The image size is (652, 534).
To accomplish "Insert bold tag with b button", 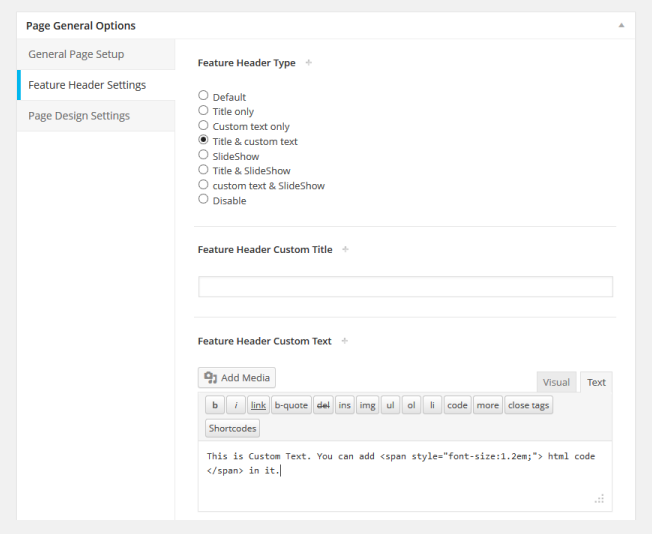I will click(x=215, y=405).
